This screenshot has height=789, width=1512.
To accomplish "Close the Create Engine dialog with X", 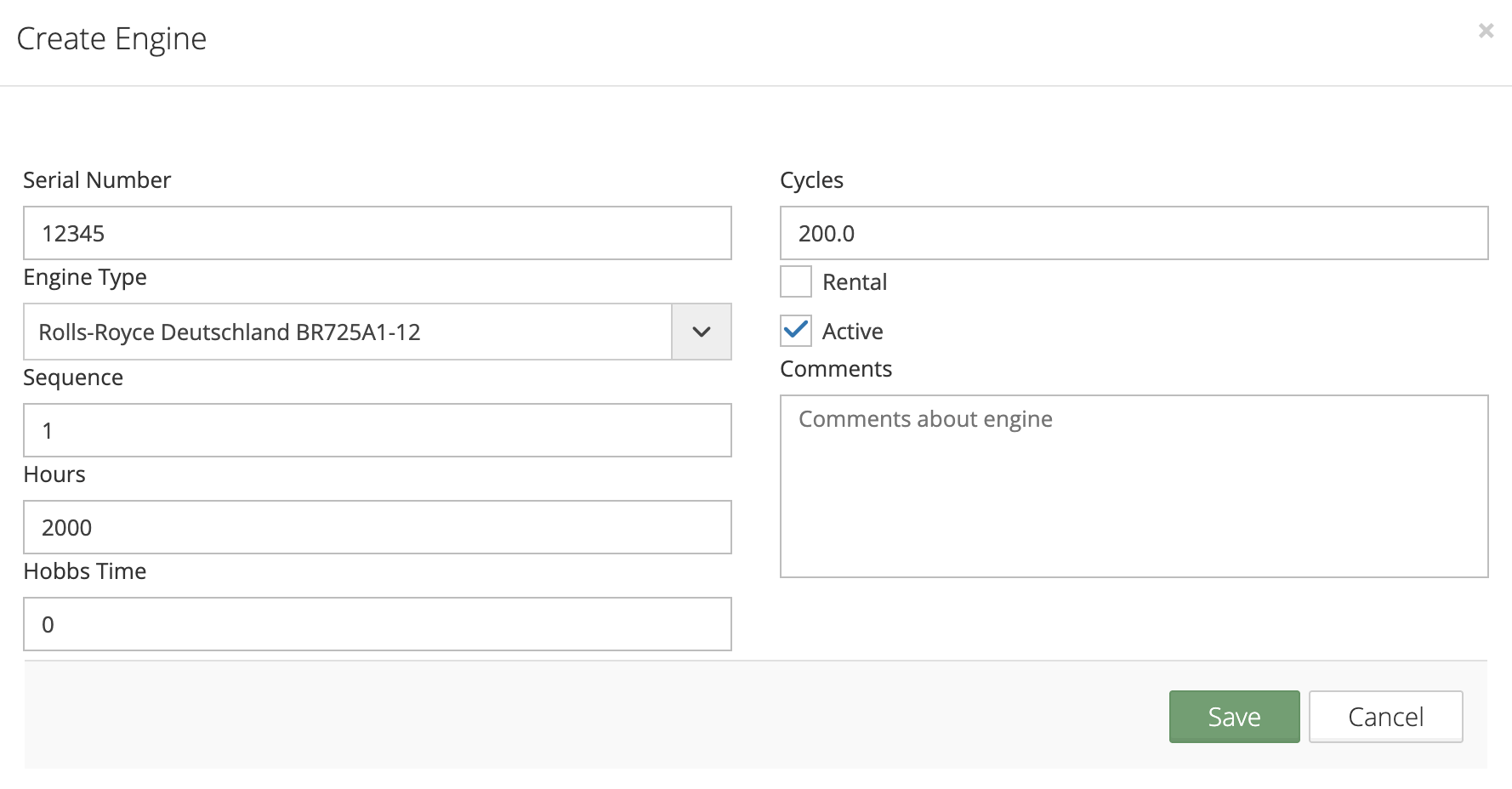I will pyautogui.click(x=1486, y=31).
